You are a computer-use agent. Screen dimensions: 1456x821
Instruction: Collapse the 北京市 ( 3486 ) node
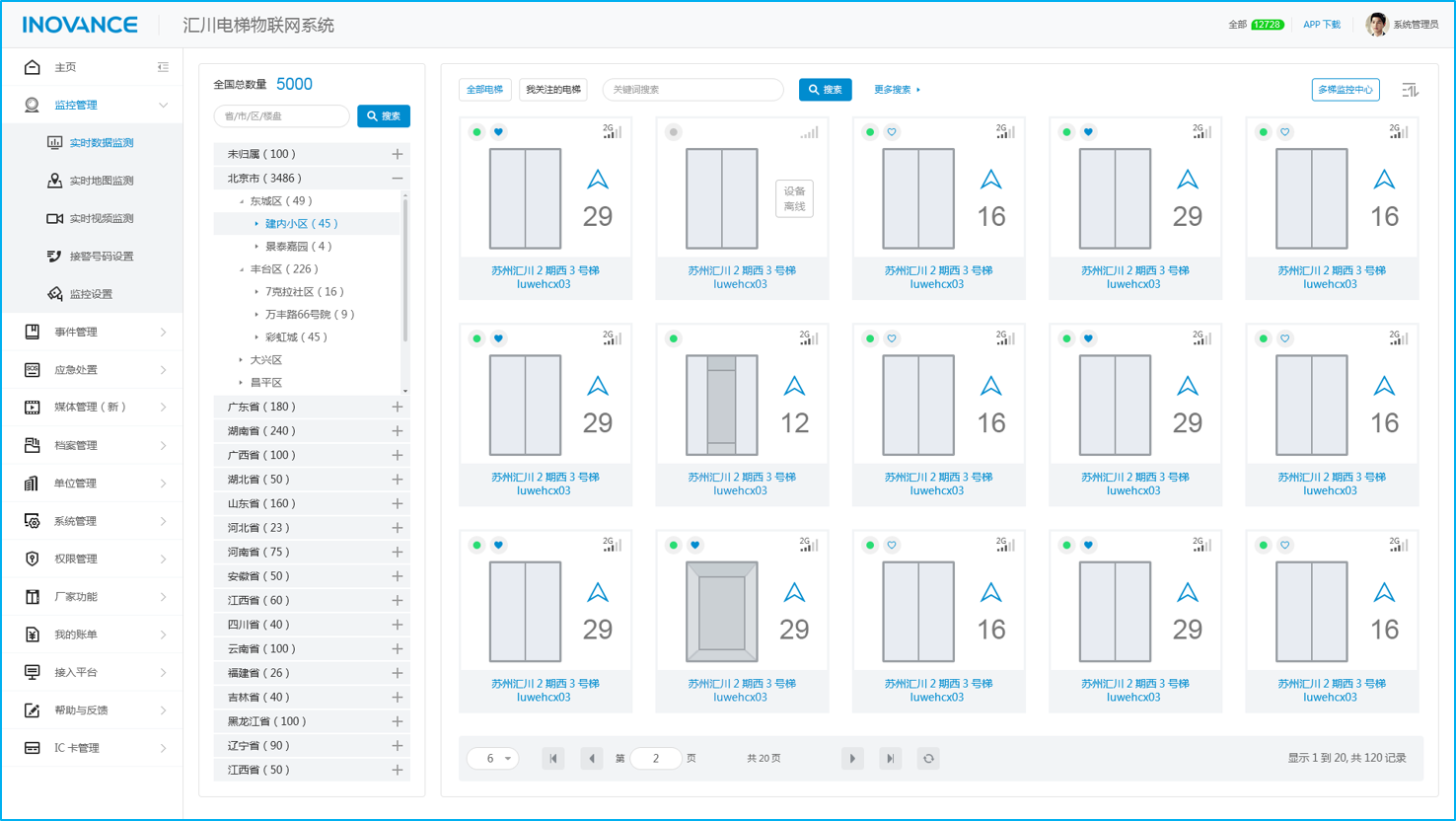click(397, 179)
